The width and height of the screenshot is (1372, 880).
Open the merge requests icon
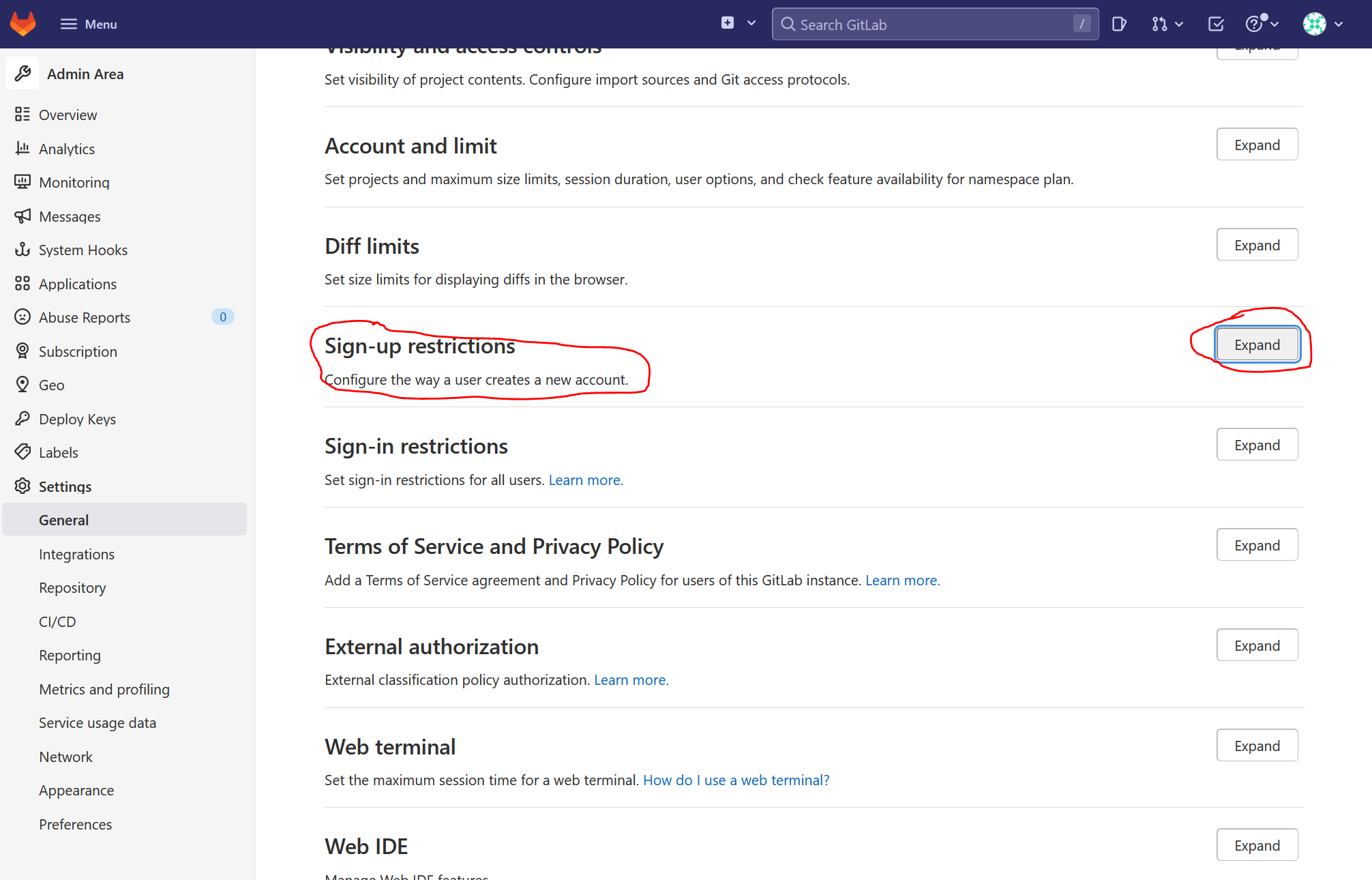pos(1161,23)
